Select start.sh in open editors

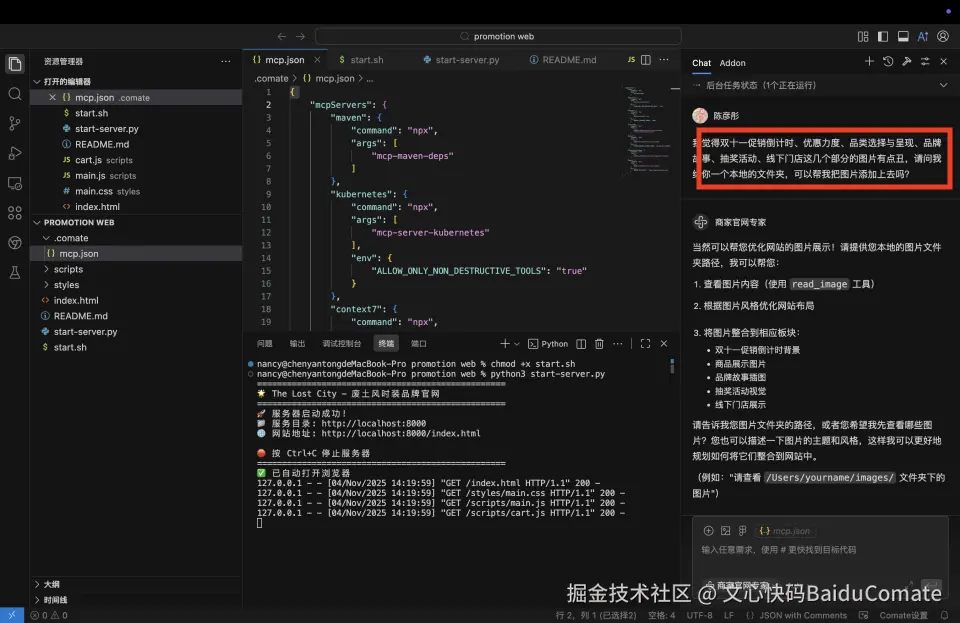click(91, 113)
